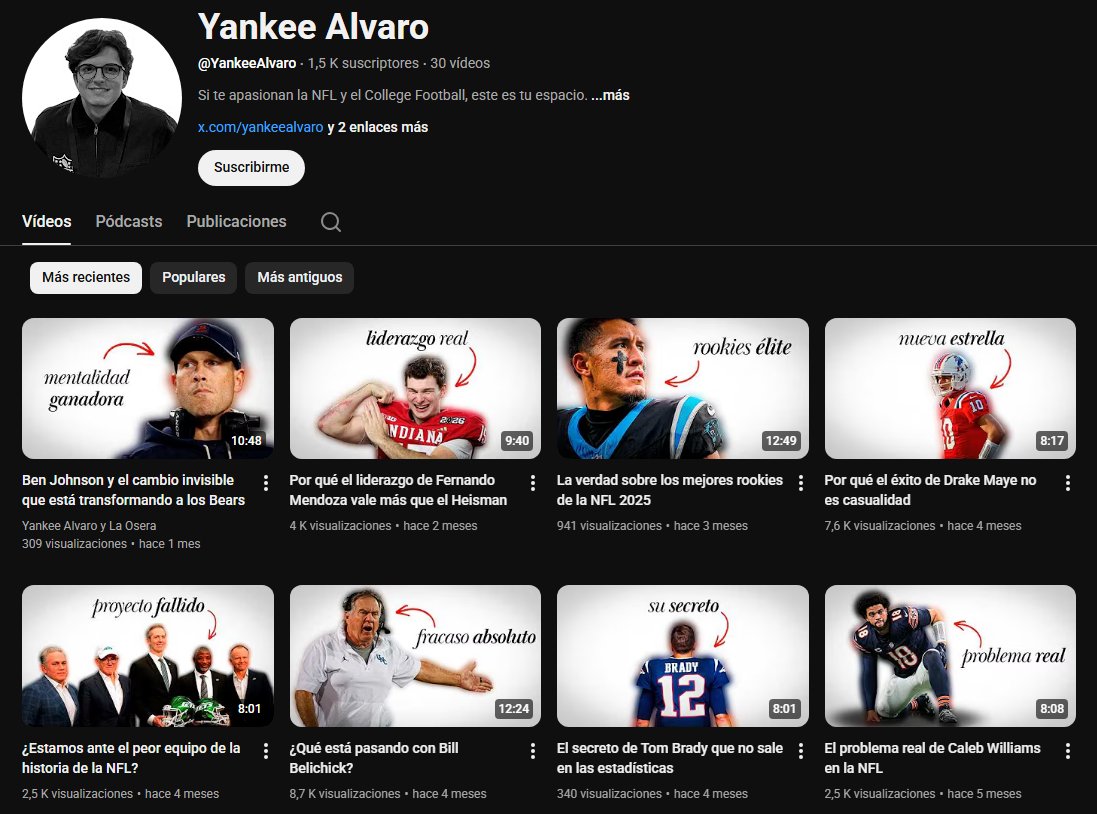1097x814 pixels.
Task: Open options menu for peor equipo video
Action: point(266,751)
